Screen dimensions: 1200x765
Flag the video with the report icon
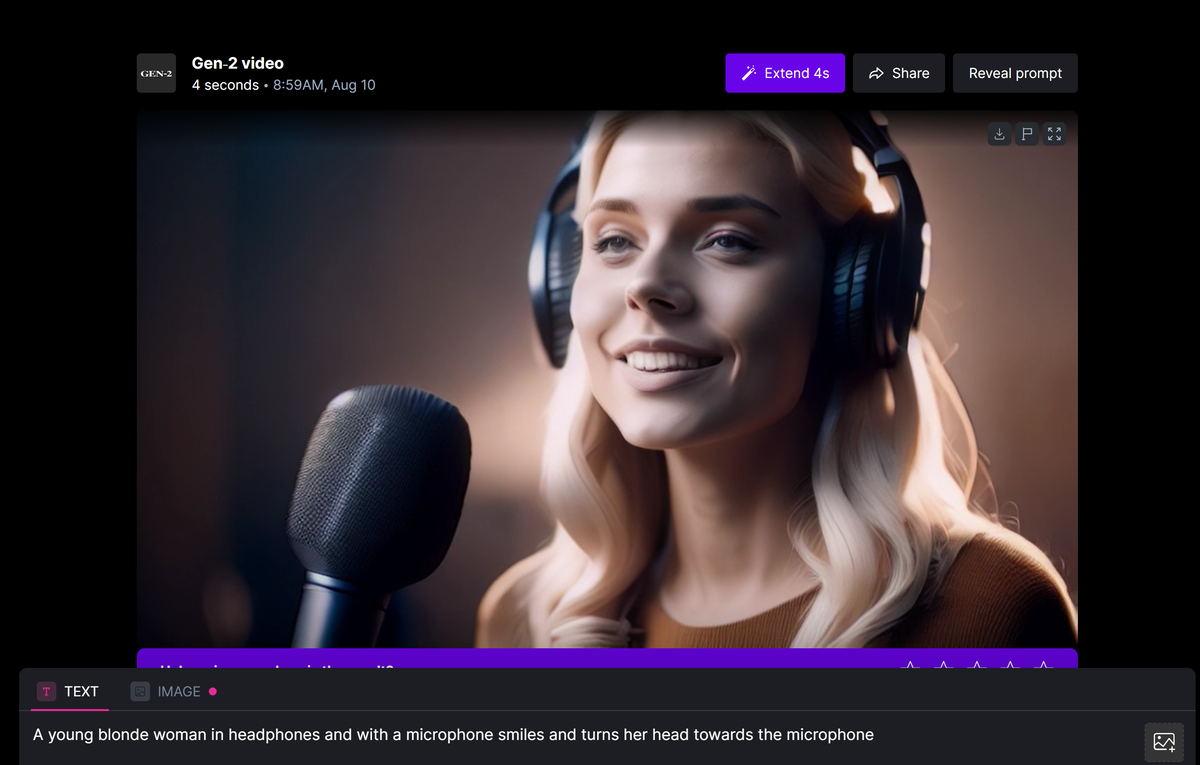tap(1026, 134)
